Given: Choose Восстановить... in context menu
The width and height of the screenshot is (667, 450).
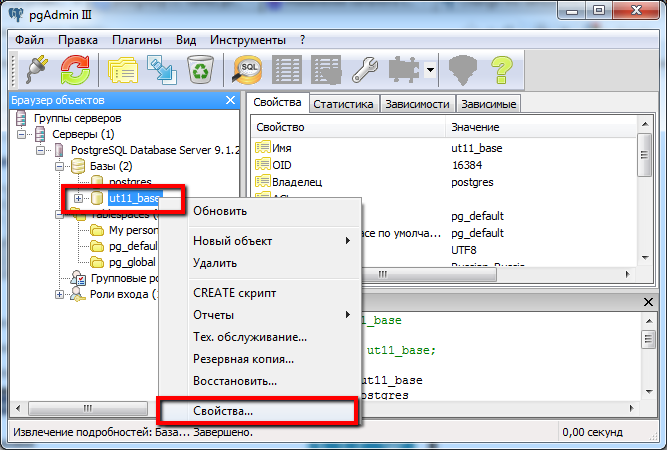Looking at the screenshot, I should point(260,381).
